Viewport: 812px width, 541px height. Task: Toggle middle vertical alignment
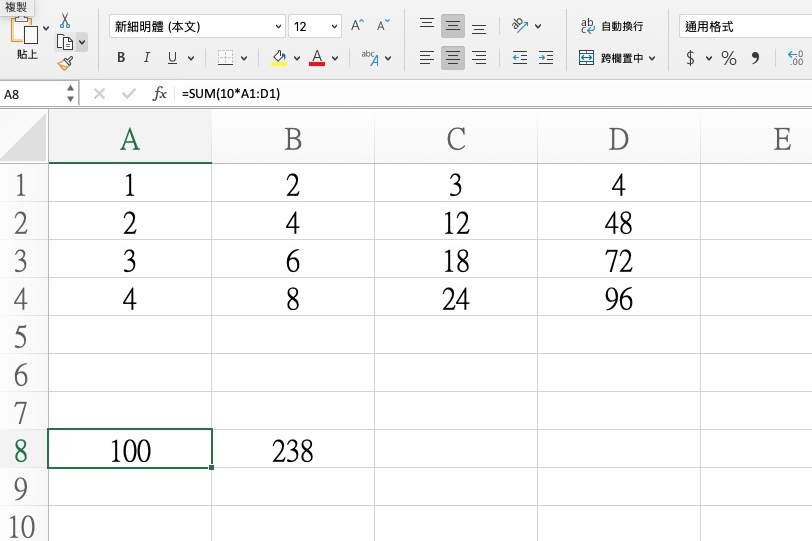[x=453, y=26]
